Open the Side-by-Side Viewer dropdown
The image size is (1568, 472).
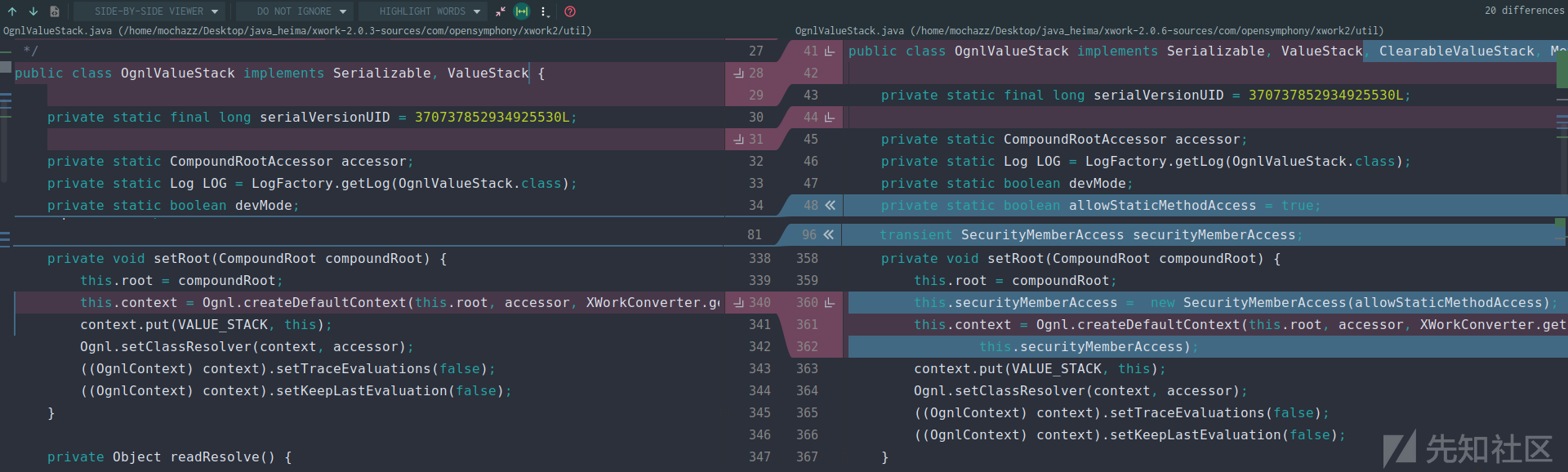[x=149, y=11]
